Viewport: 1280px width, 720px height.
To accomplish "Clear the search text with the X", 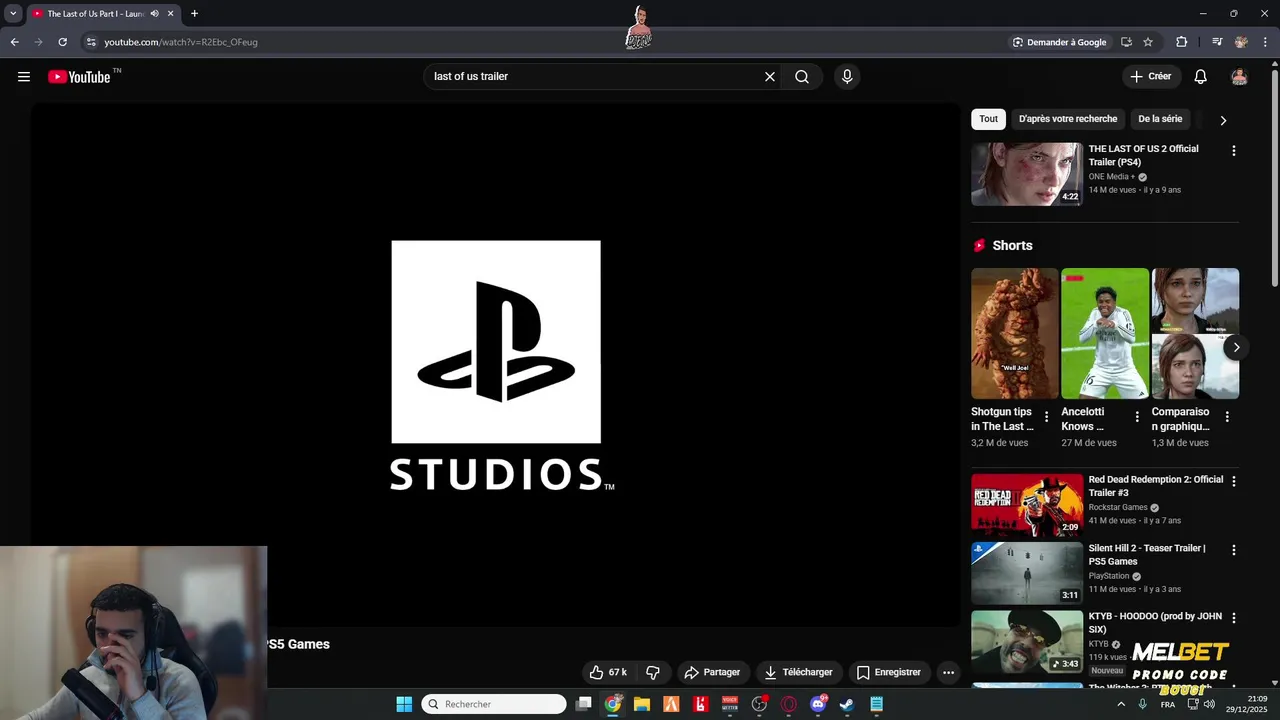I will (770, 76).
